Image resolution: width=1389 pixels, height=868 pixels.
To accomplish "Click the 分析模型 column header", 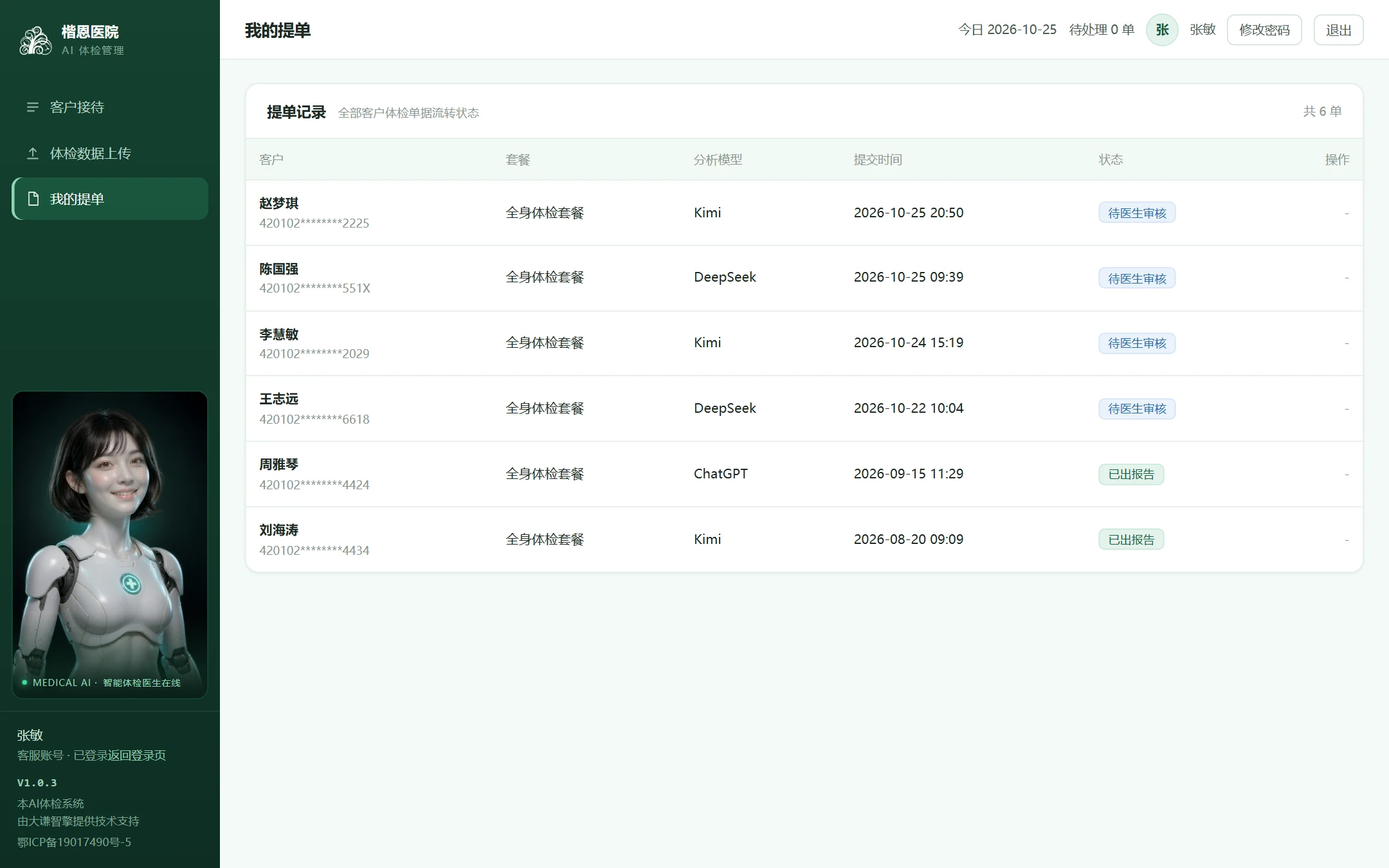I will (x=718, y=159).
